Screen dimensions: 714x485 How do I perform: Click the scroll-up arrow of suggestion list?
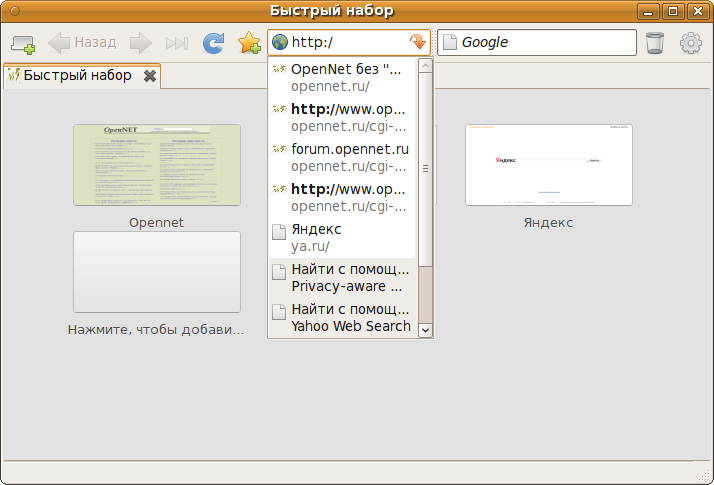coord(425,66)
